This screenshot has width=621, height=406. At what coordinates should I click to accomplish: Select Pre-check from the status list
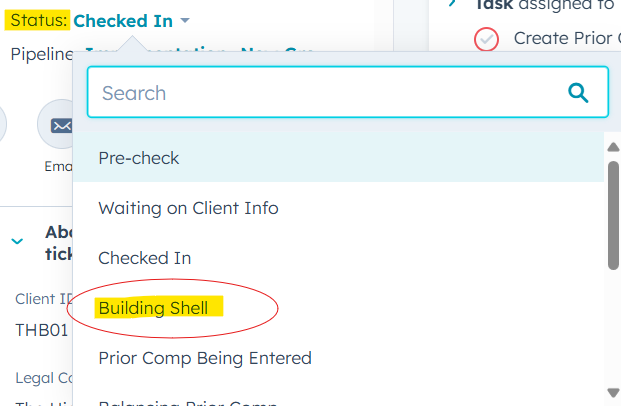(x=139, y=157)
